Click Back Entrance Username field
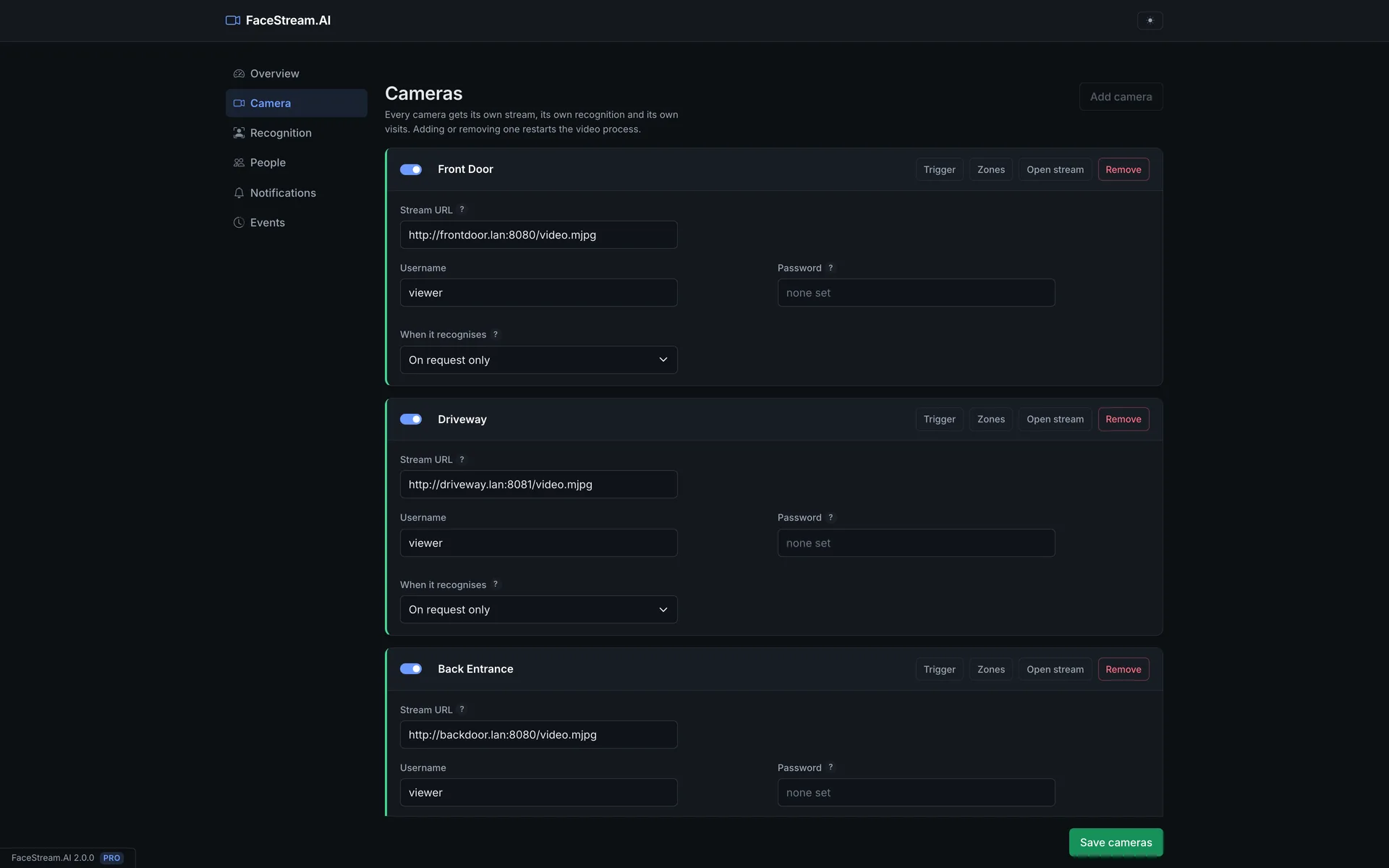The height and width of the screenshot is (868, 1389). (538, 793)
